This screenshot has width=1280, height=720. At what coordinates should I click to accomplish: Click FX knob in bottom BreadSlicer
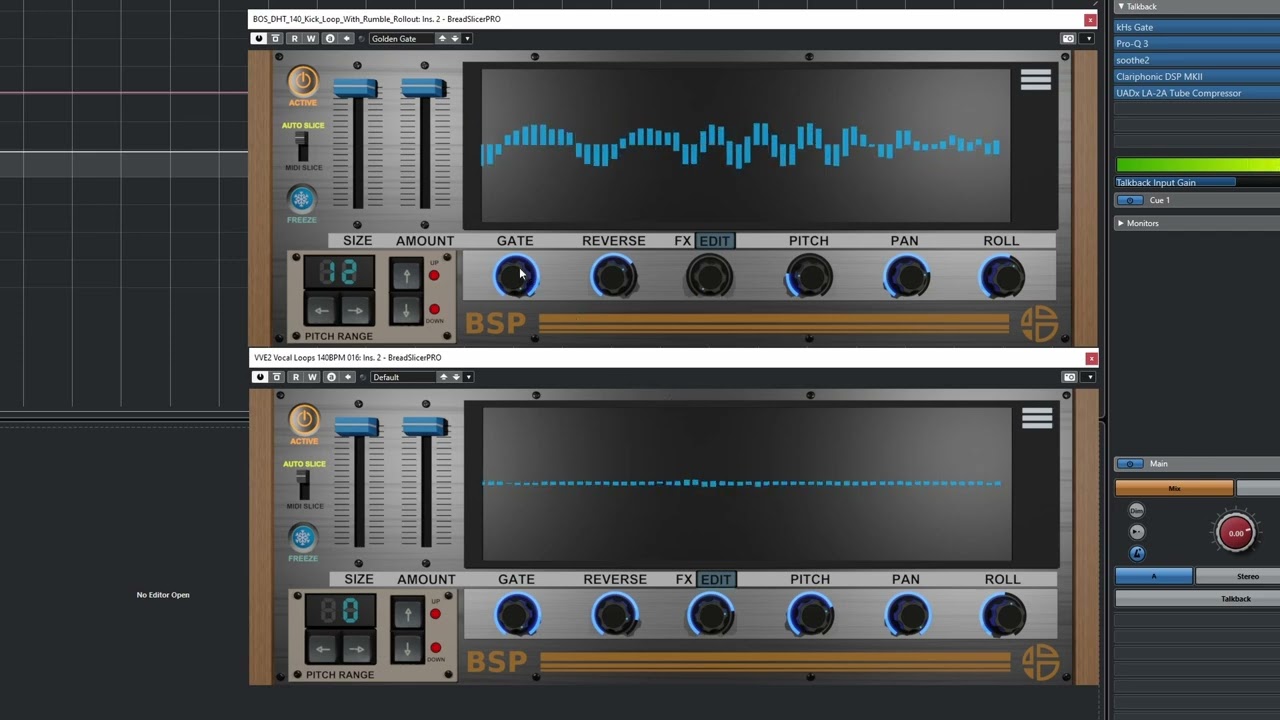[x=710, y=615]
